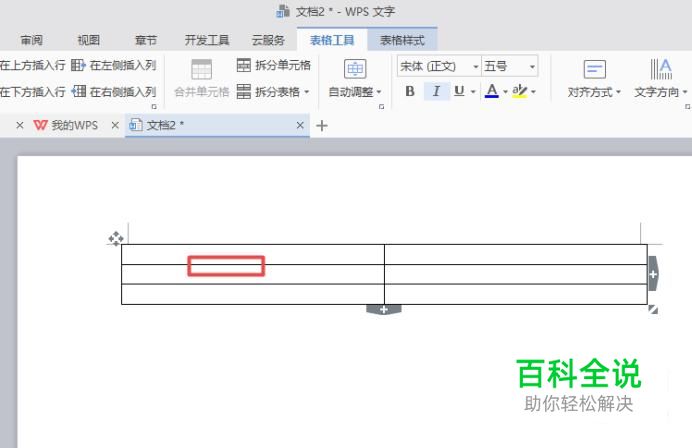Image resolution: width=692 pixels, height=448 pixels.
Task: Select the 表格工具 tab
Action: point(332,40)
